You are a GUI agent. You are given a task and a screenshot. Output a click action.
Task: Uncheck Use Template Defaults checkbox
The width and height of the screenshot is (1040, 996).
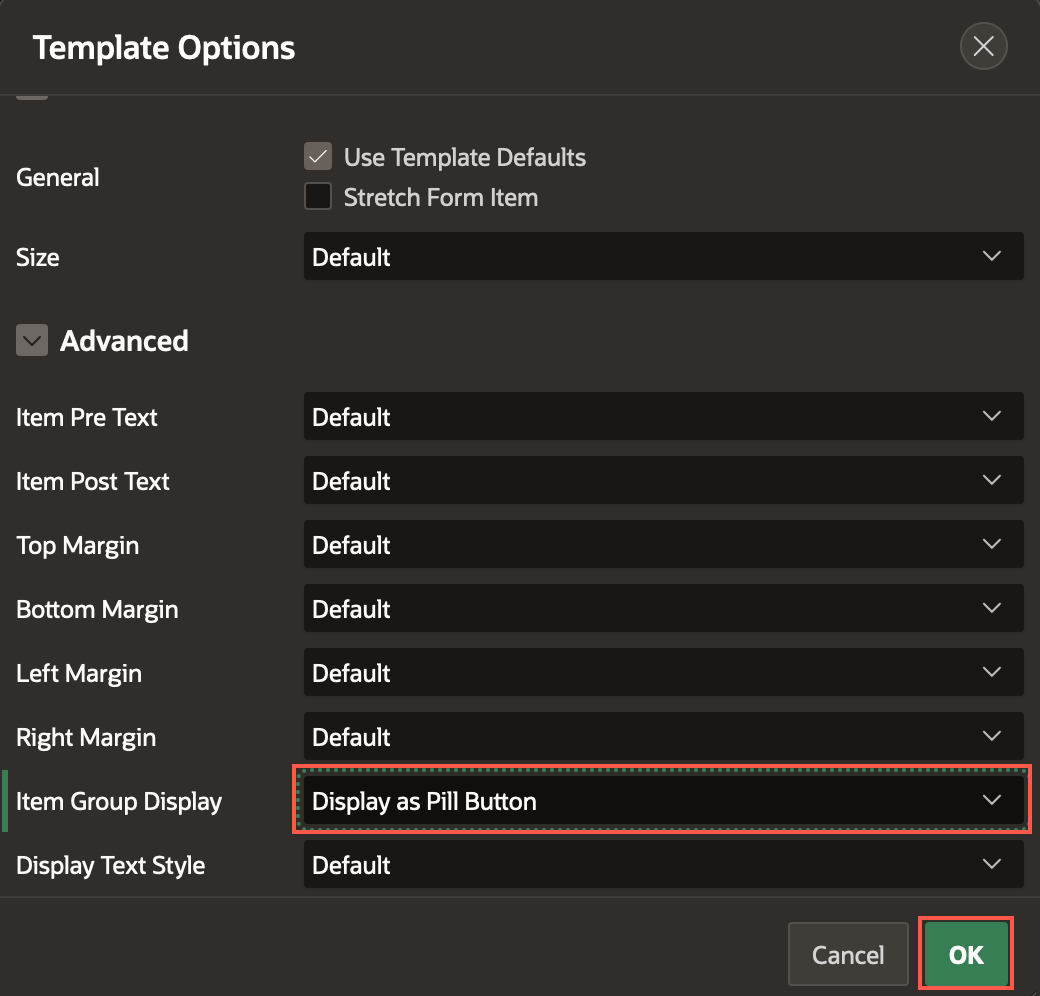(x=318, y=157)
